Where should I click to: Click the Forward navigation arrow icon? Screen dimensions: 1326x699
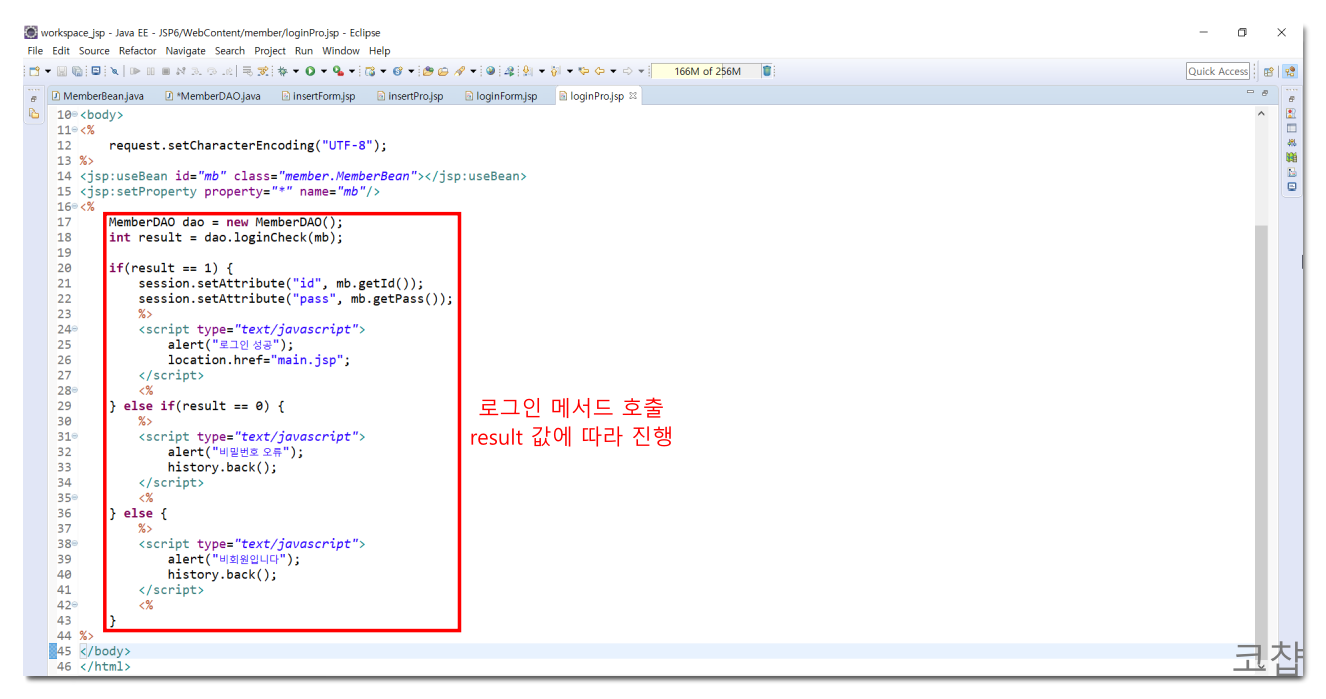(x=629, y=71)
